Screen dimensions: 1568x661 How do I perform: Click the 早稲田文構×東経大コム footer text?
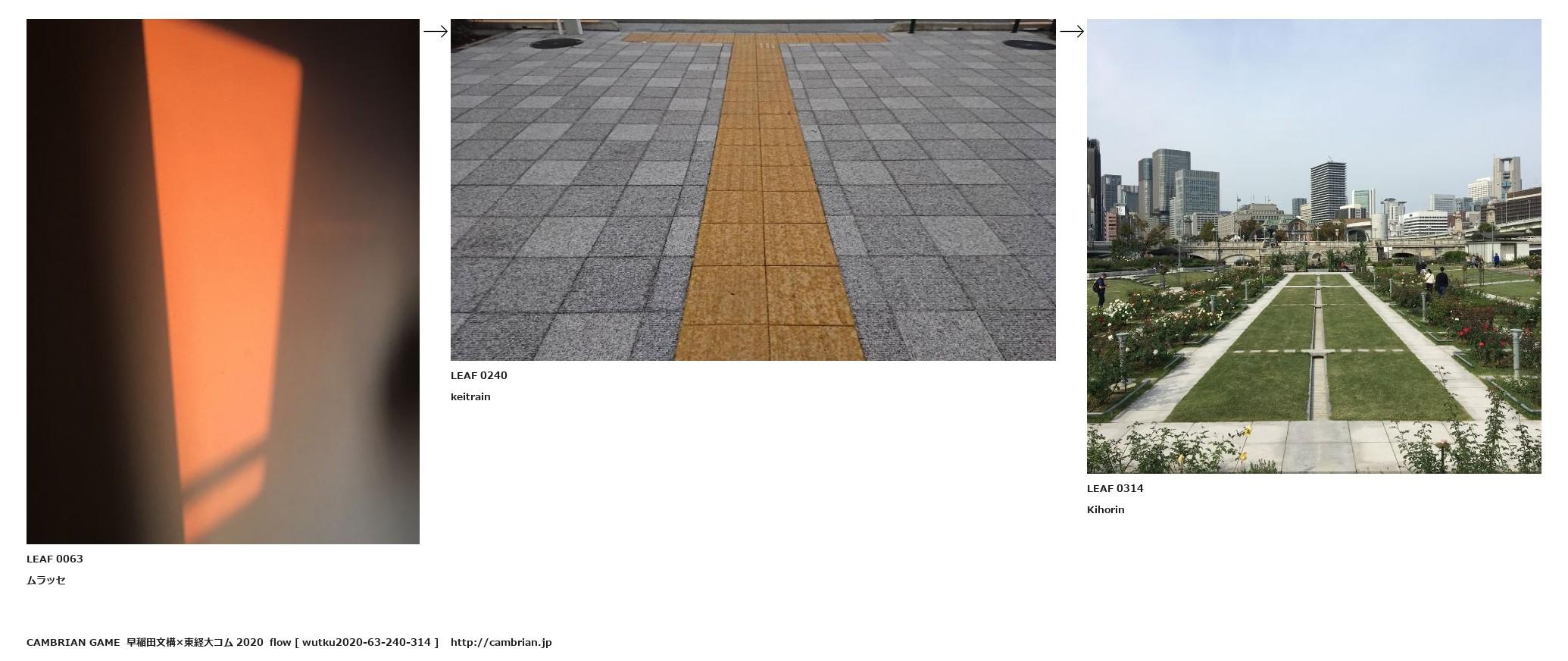click(x=180, y=642)
